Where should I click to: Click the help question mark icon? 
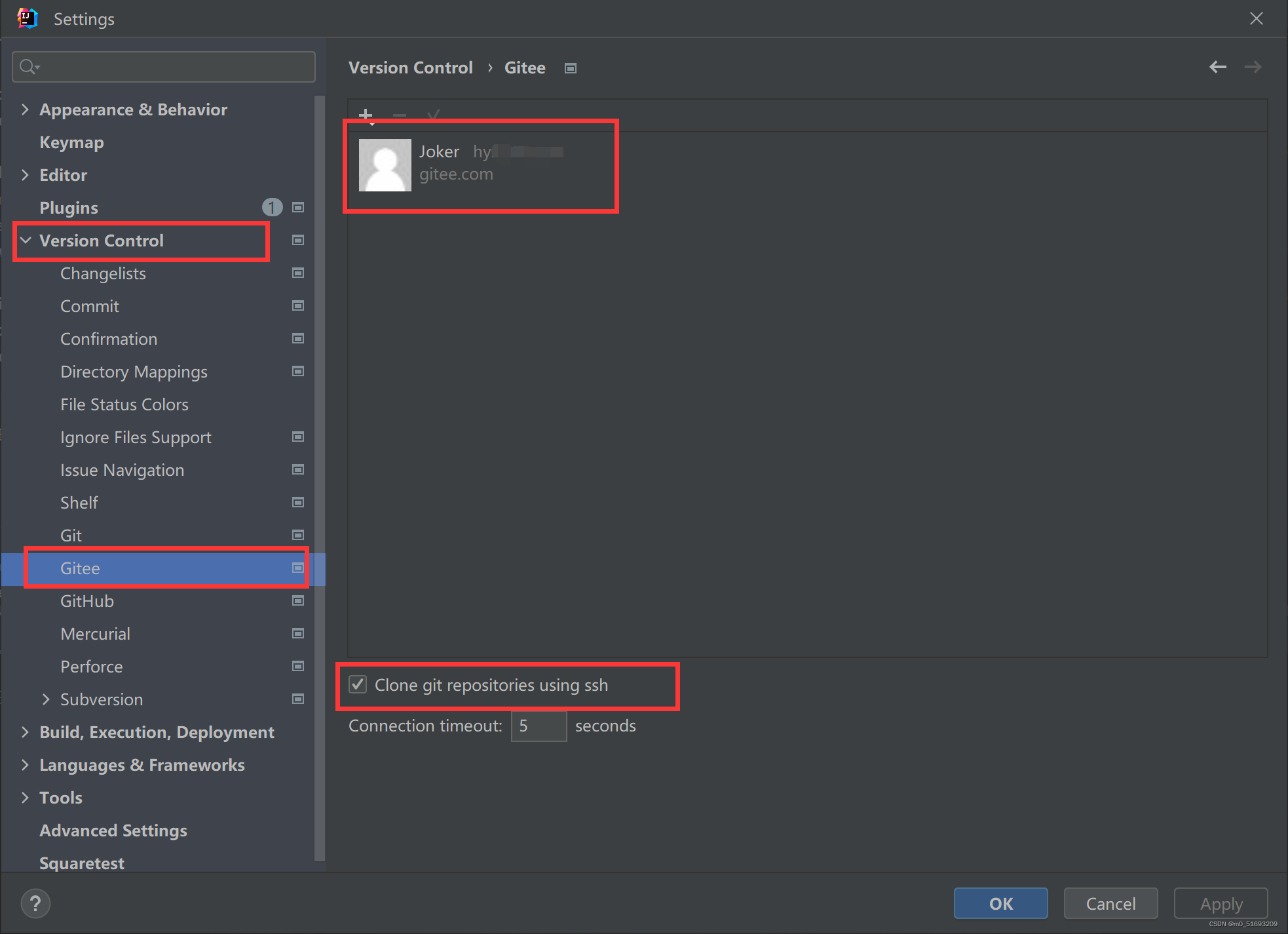(35, 903)
